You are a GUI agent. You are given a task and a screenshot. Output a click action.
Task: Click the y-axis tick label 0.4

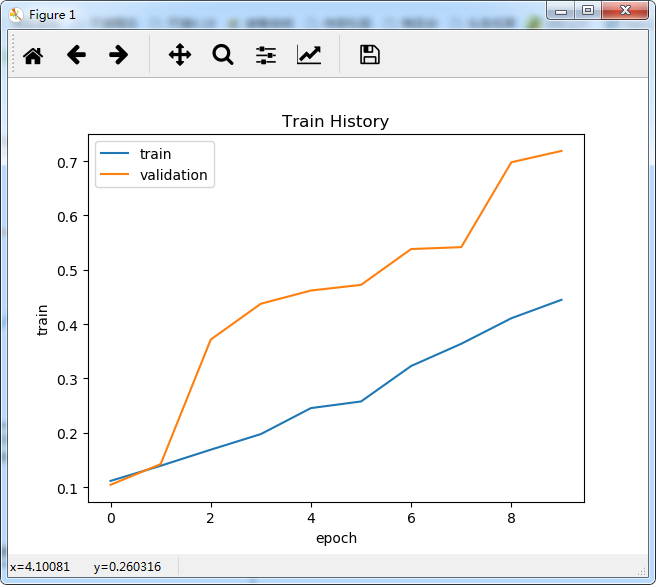click(67, 326)
